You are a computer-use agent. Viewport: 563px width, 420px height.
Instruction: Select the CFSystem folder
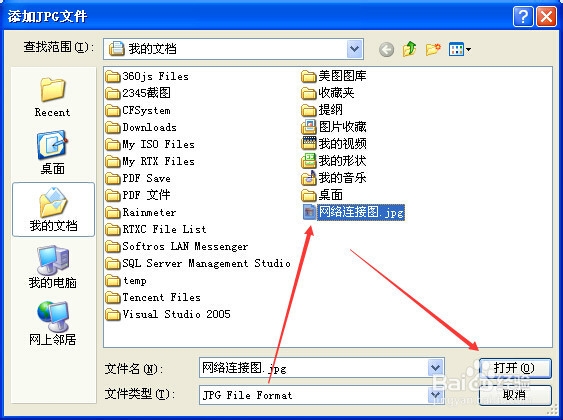(138, 110)
